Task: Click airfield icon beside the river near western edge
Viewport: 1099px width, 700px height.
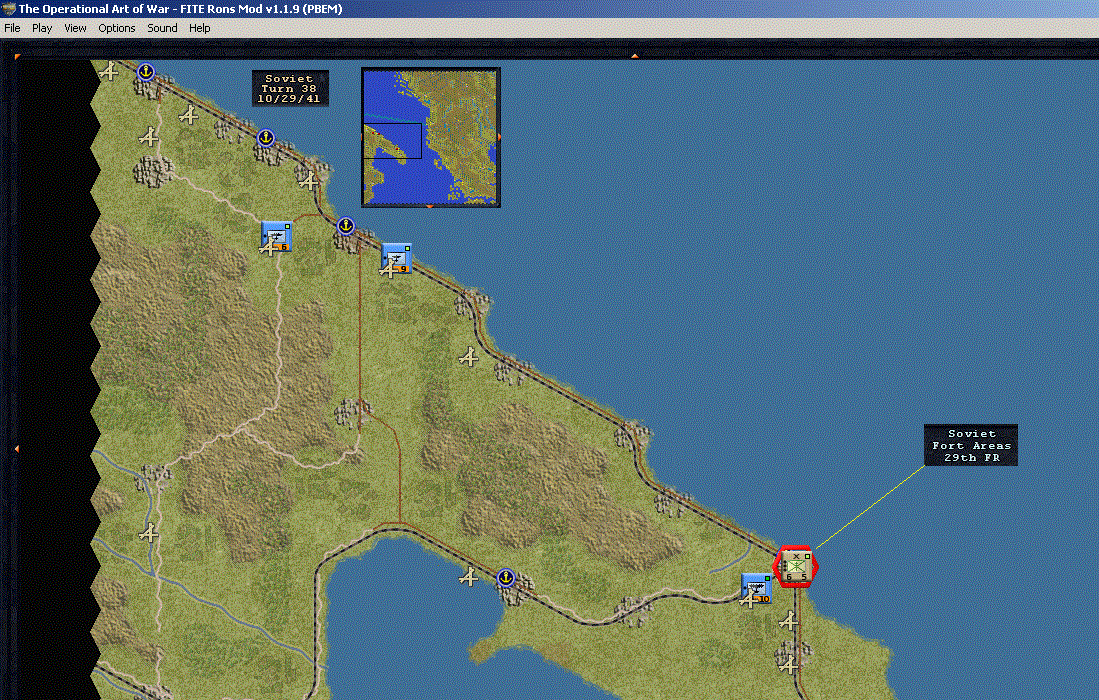Action: coord(149,533)
